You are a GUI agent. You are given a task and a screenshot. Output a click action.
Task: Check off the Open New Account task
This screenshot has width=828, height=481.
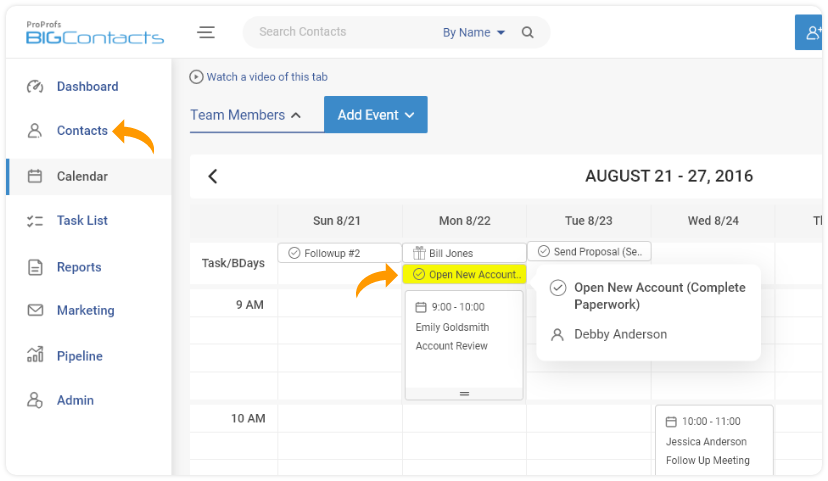tap(419, 274)
